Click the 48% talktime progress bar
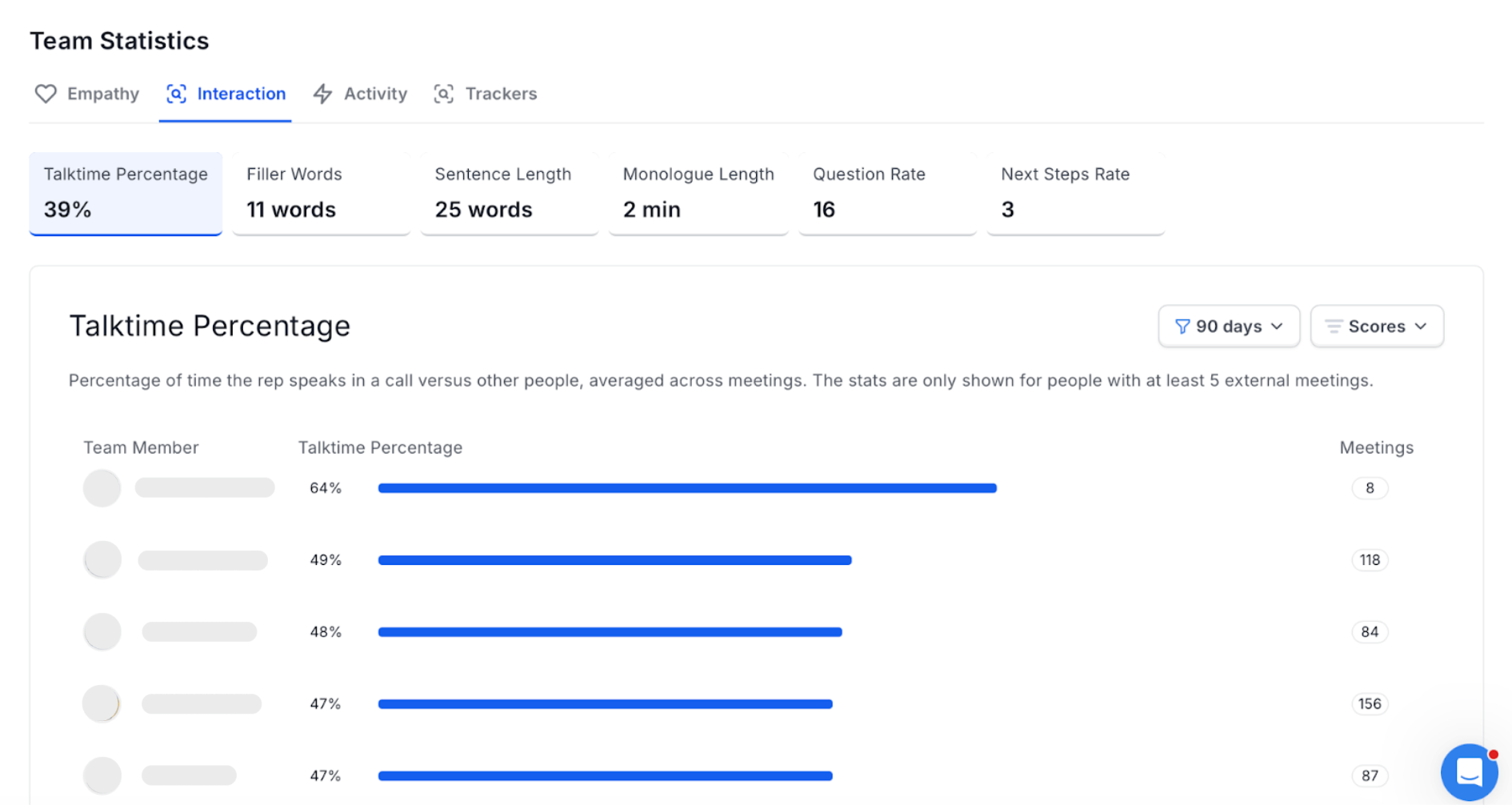 click(610, 632)
